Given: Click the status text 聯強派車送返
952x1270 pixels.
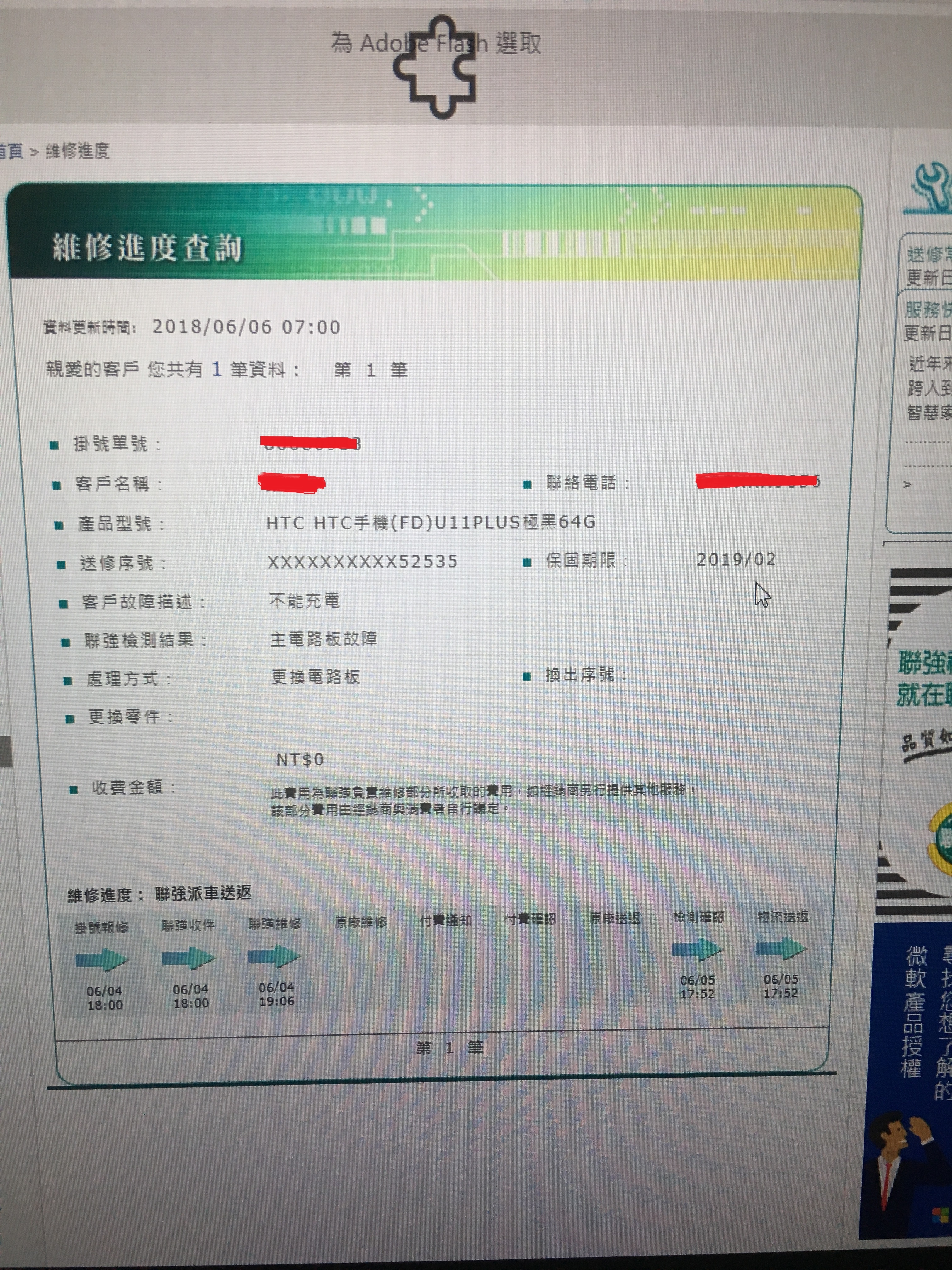Looking at the screenshot, I should [203, 893].
